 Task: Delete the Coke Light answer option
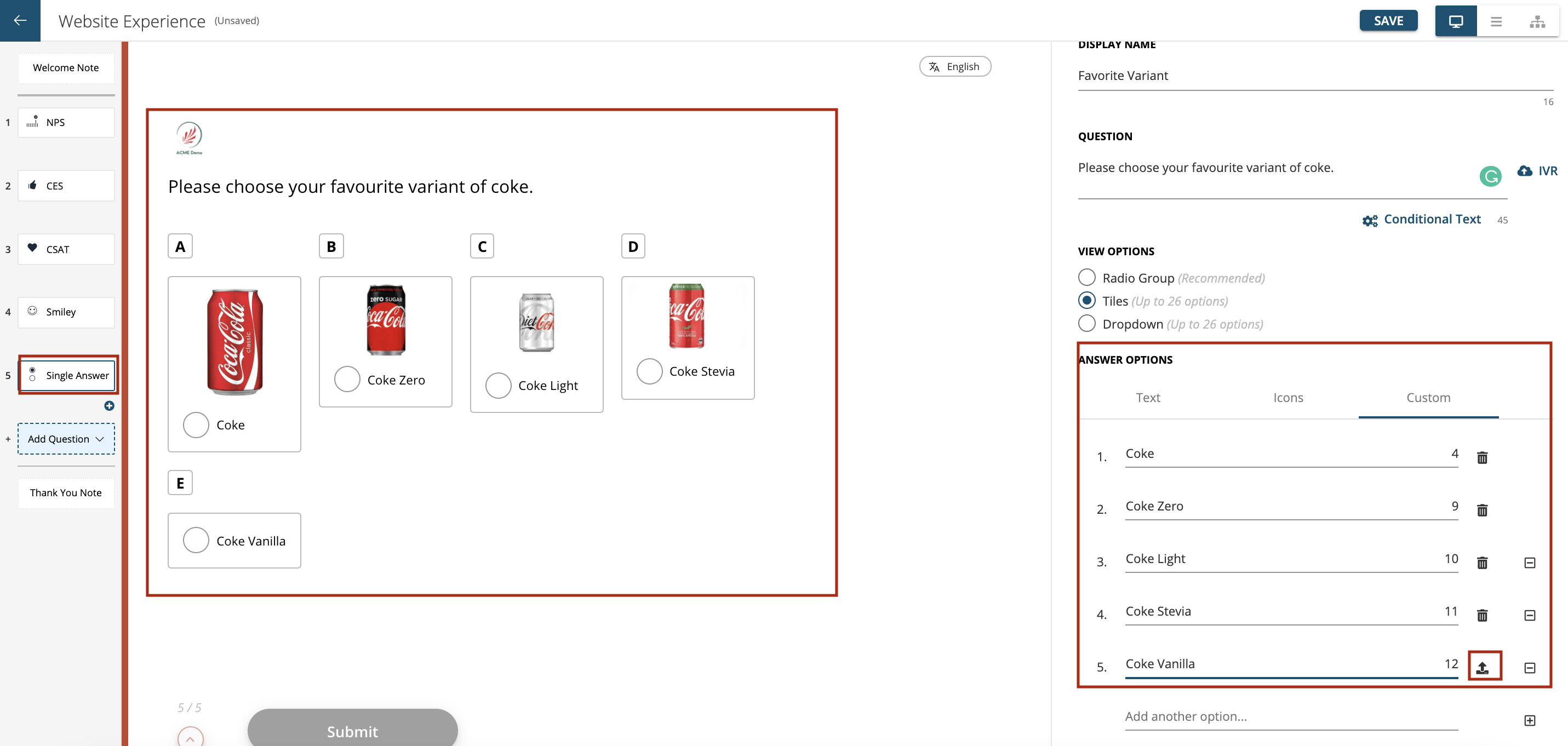[1482, 562]
